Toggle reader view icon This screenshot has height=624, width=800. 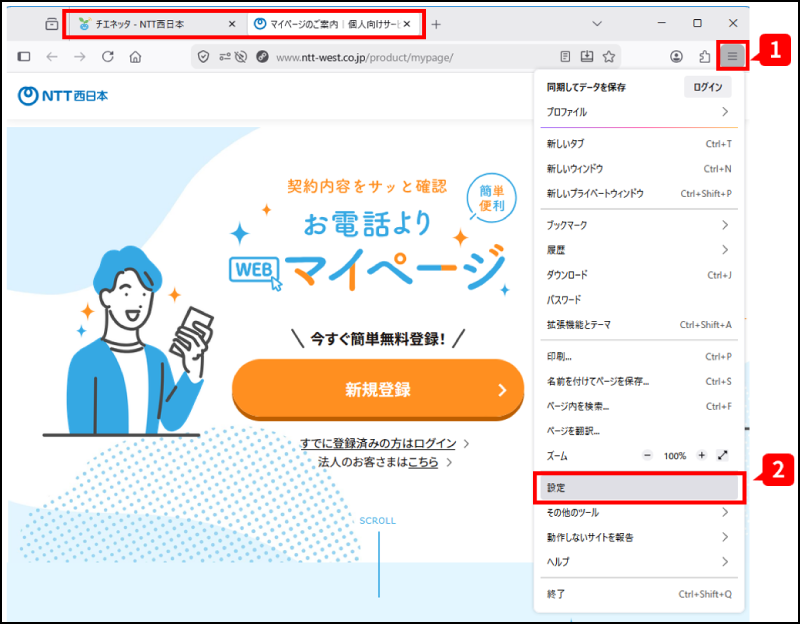tap(565, 57)
